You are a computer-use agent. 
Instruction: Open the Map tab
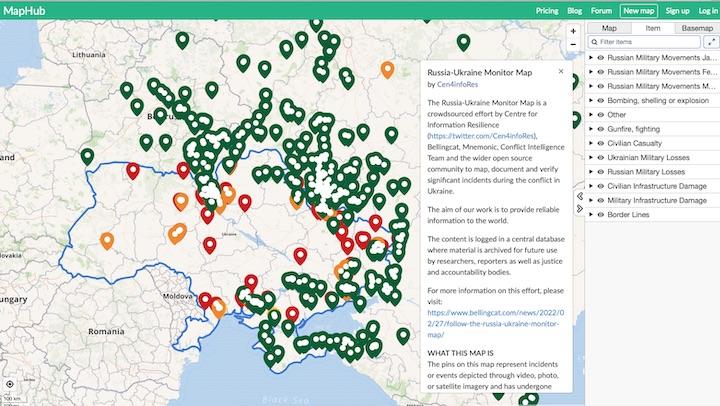pos(608,29)
